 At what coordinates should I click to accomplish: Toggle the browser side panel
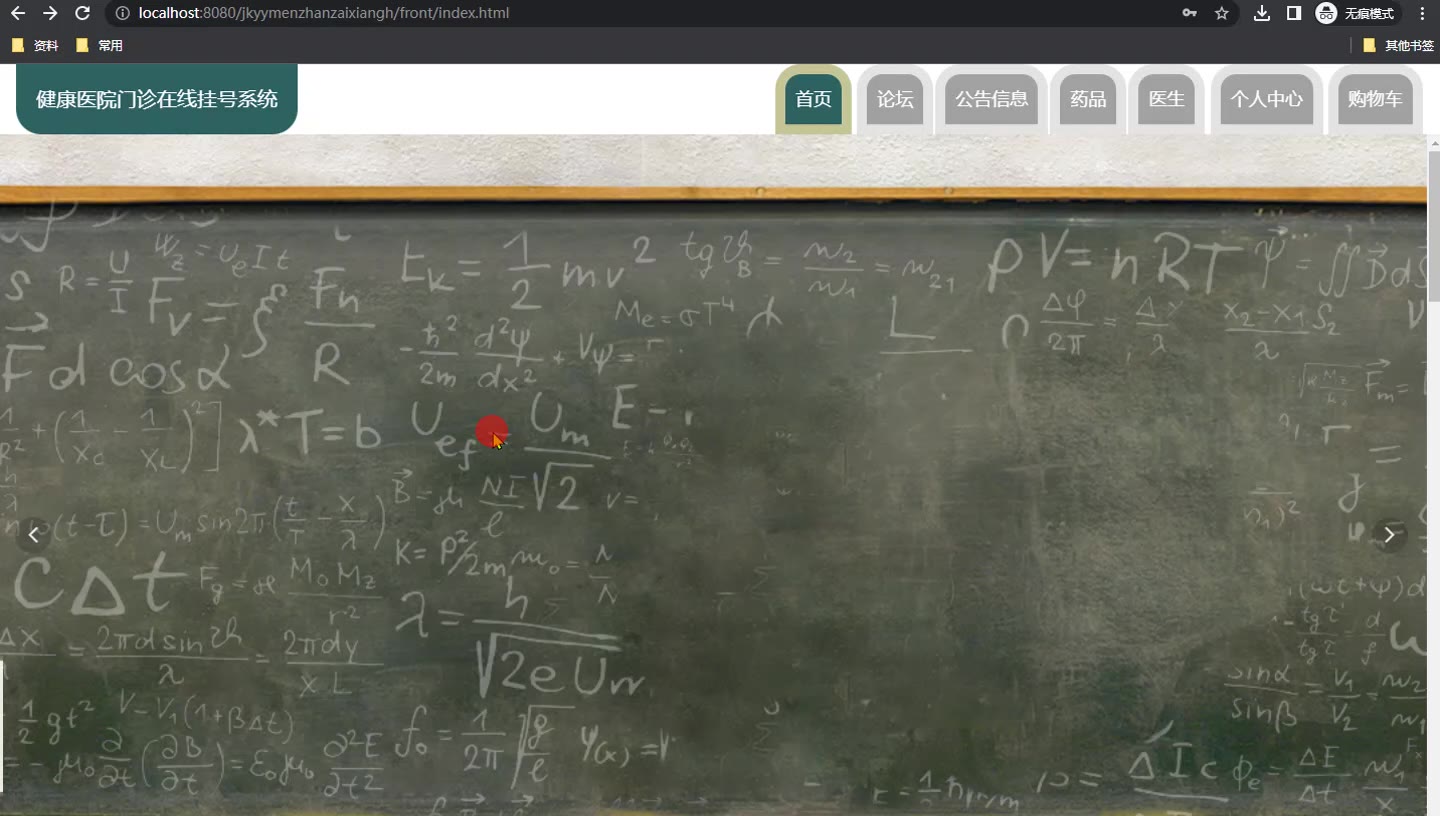(1293, 13)
